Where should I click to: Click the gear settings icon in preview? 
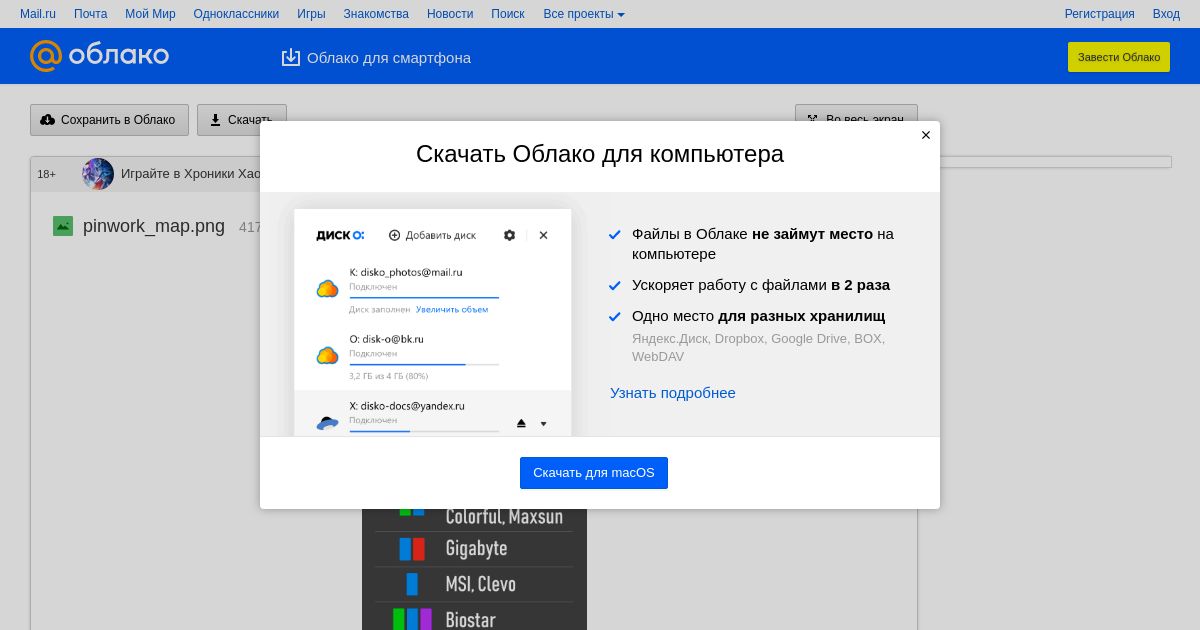point(510,235)
